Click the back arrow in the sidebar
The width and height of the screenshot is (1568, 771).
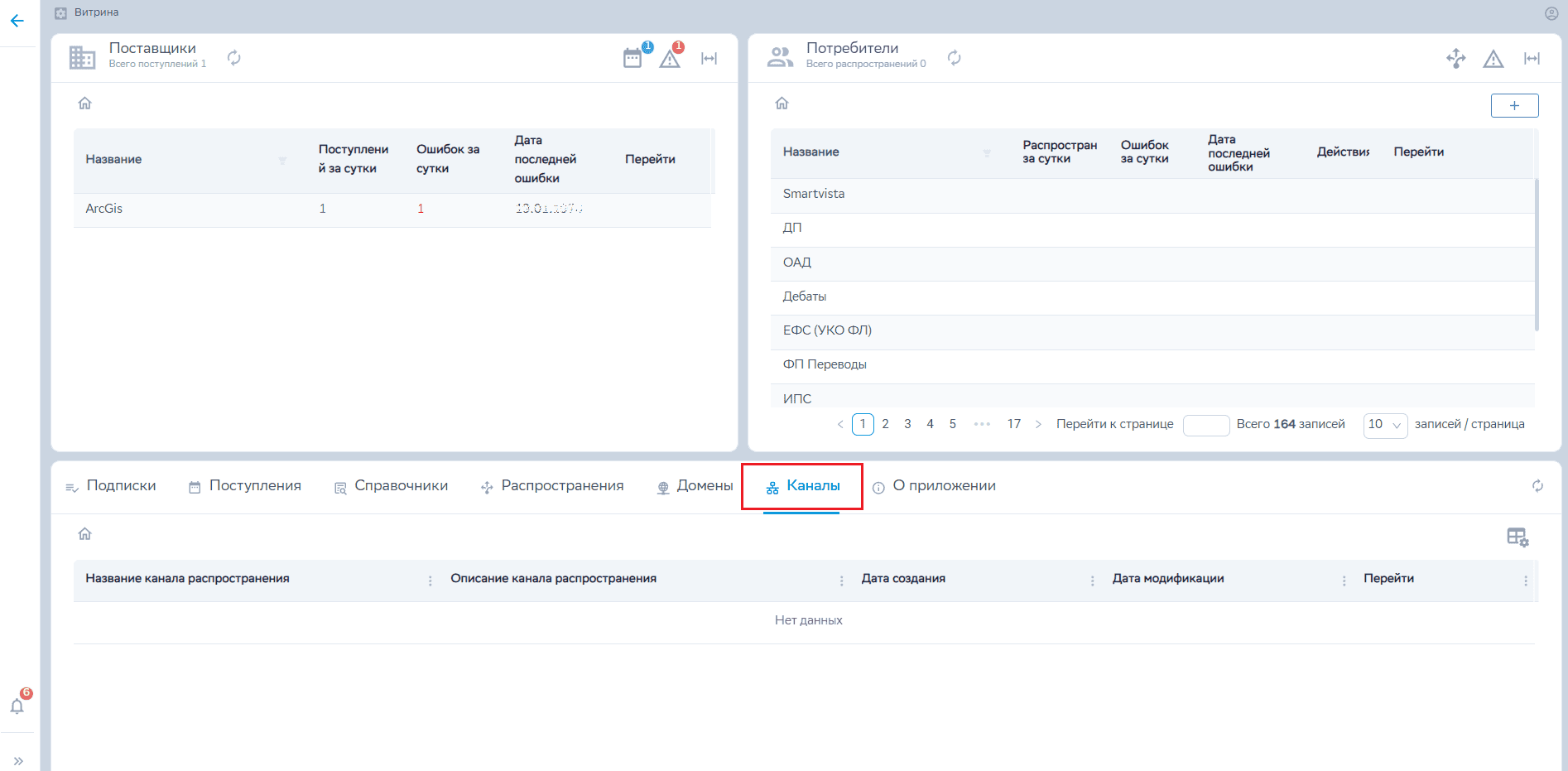17,22
